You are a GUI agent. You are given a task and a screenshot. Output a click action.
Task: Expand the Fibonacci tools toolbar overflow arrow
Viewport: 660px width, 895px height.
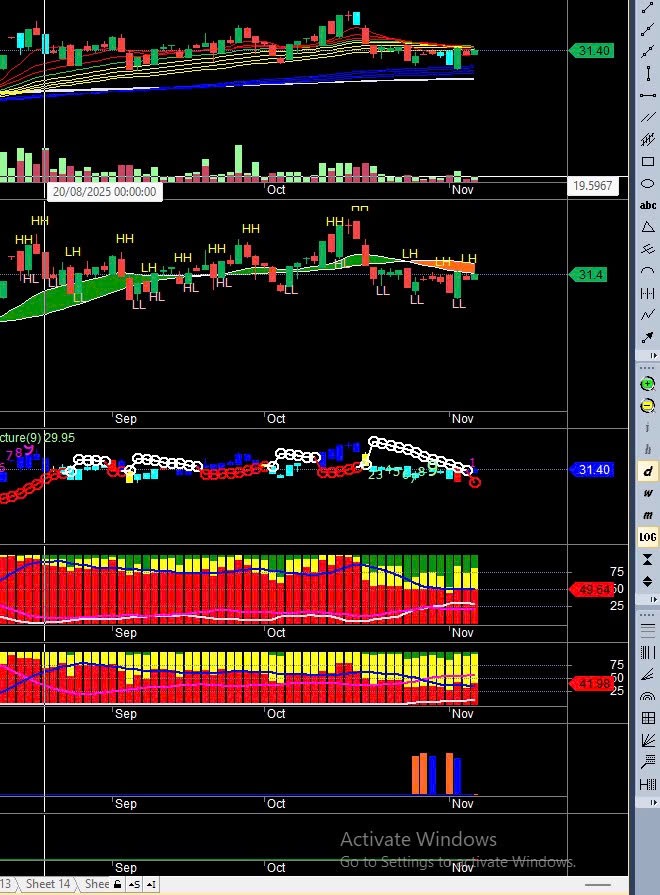click(654, 803)
